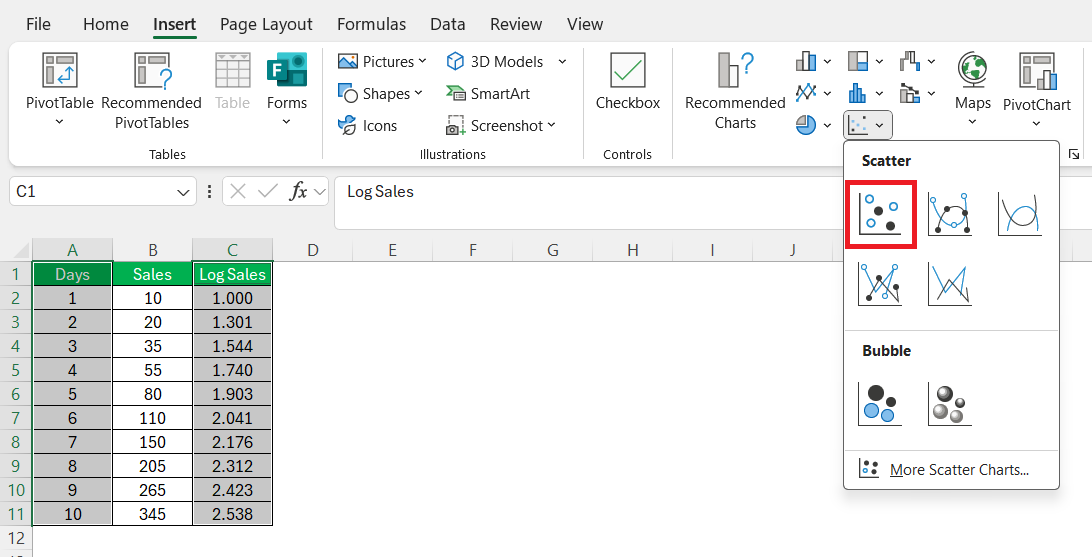Expand the Forms dropdown arrow
1092x557 pixels.
click(286, 122)
